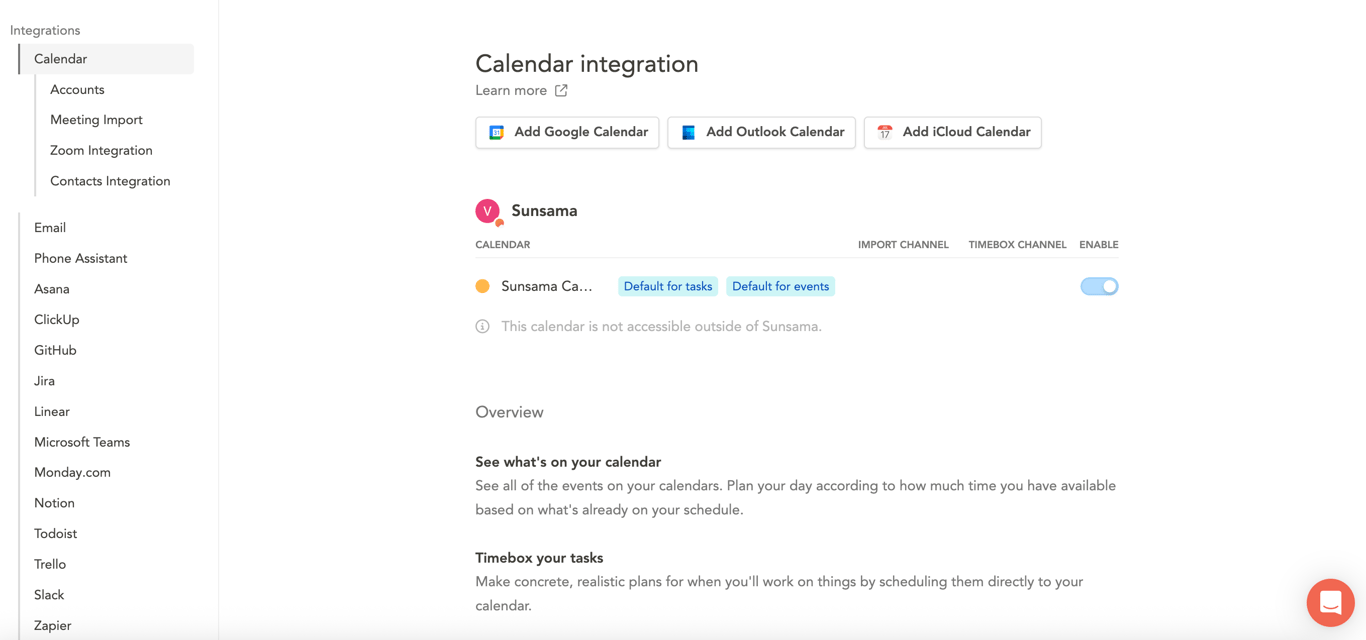Click the Learn more link
Image resolution: width=1366 pixels, height=640 pixels.
click(511, 91)
